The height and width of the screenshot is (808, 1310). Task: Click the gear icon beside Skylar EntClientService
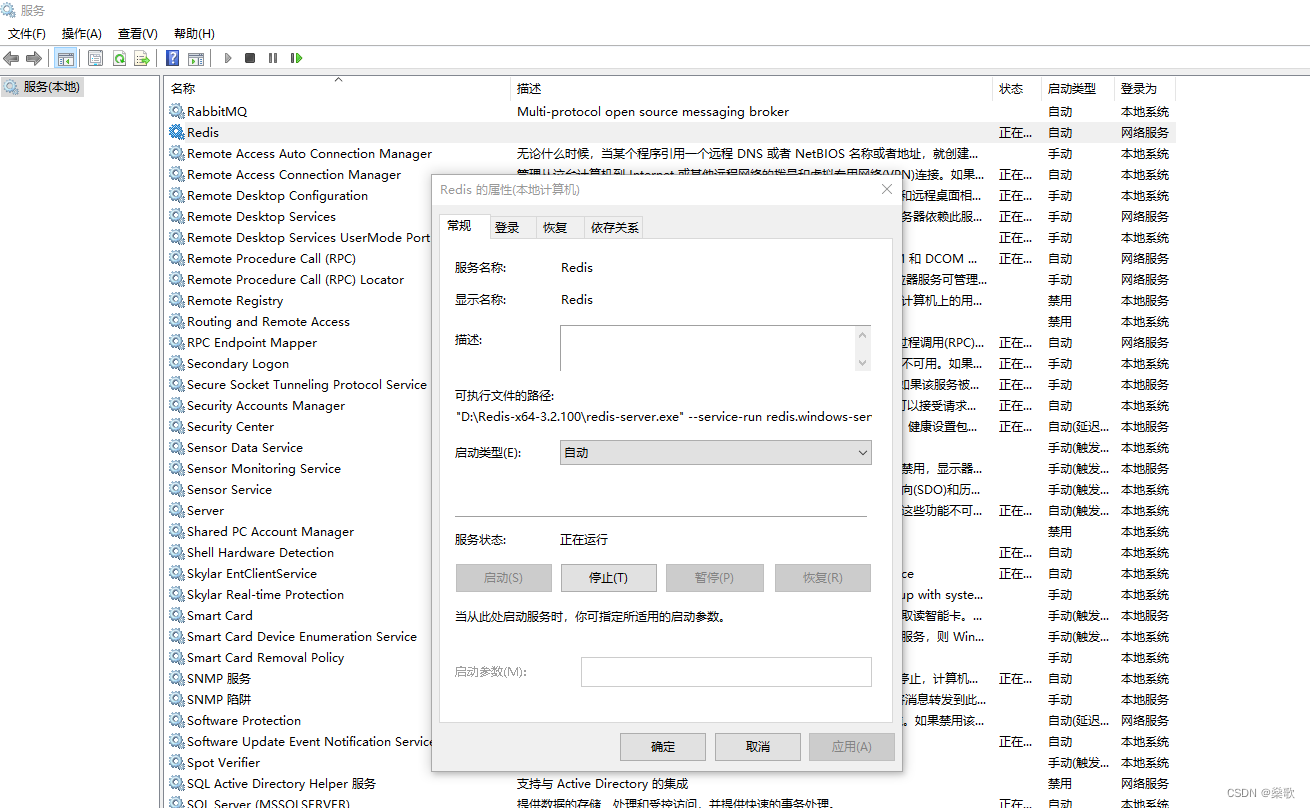pos(177,573)
